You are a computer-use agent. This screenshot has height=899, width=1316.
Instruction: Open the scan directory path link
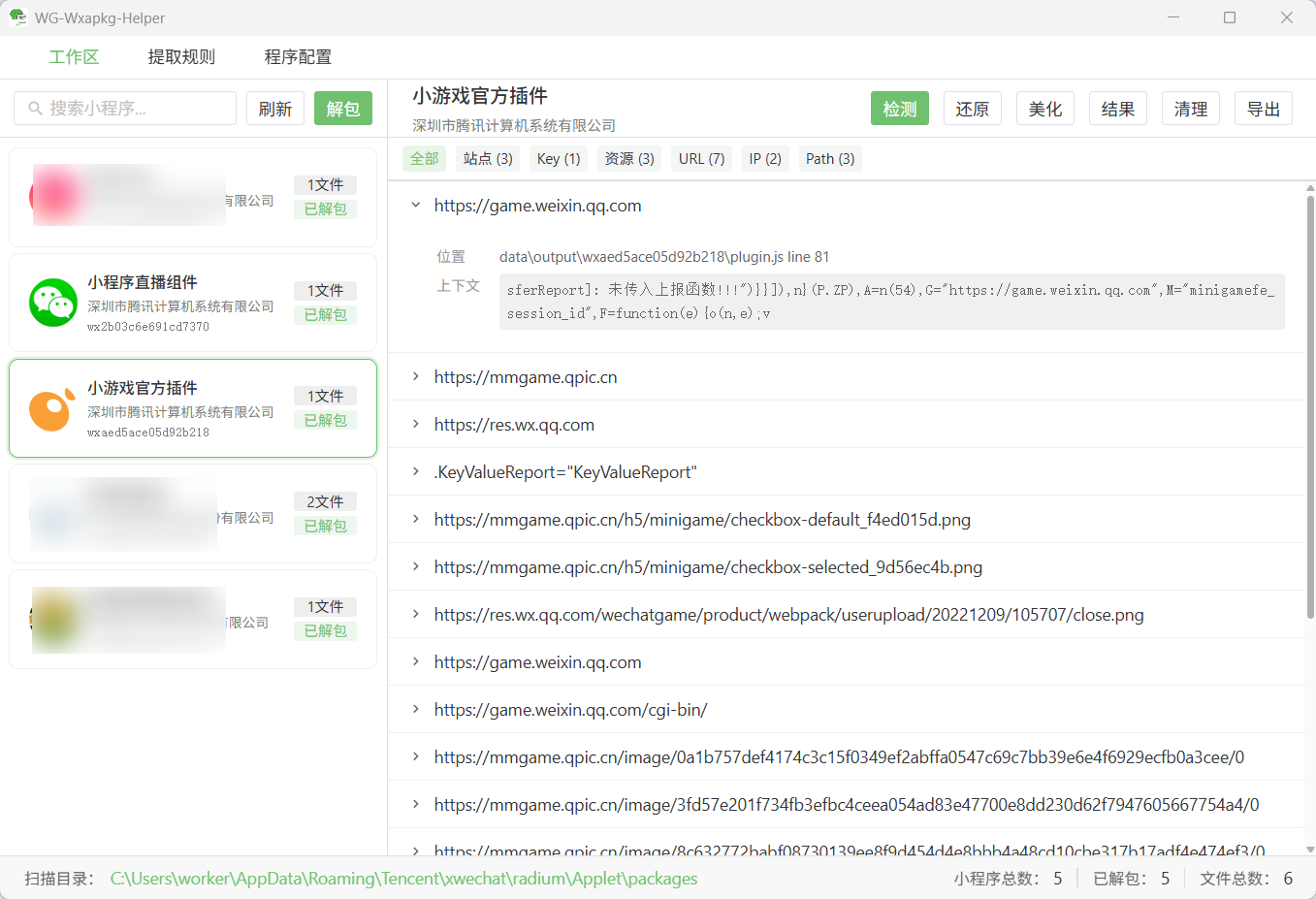tap(403, 879)
